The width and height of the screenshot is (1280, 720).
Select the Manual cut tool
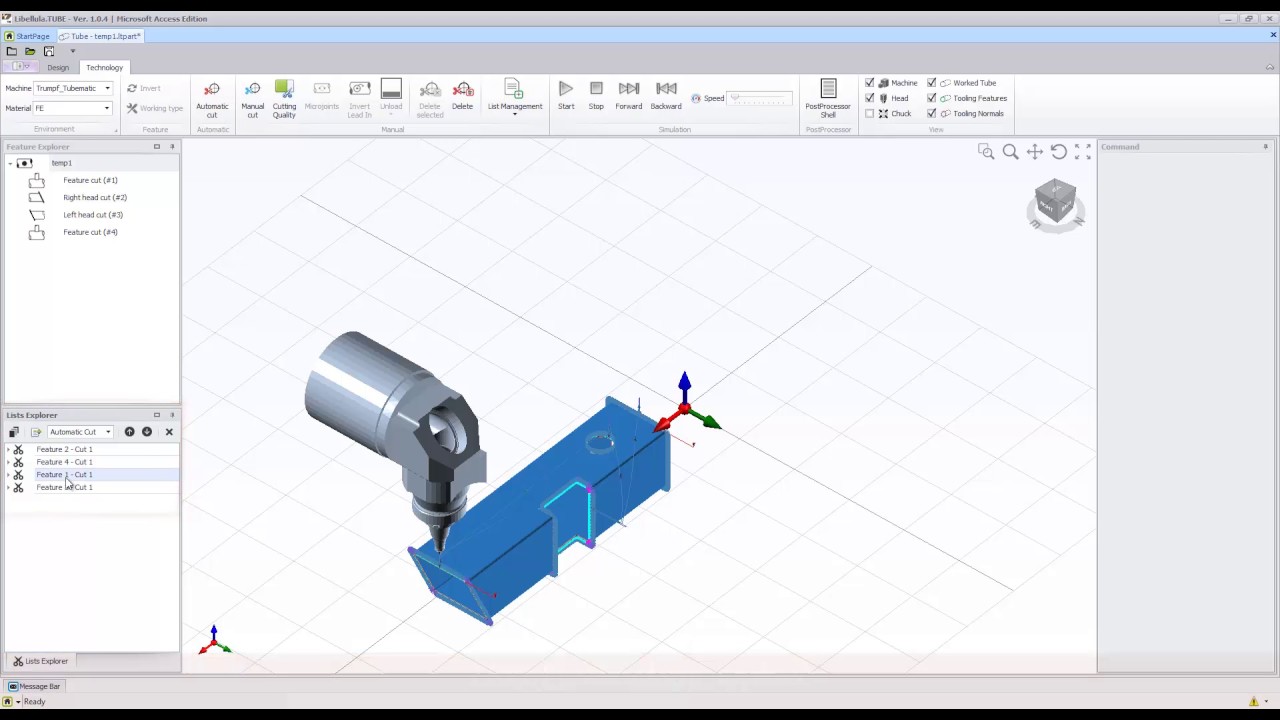coord(252,99)
